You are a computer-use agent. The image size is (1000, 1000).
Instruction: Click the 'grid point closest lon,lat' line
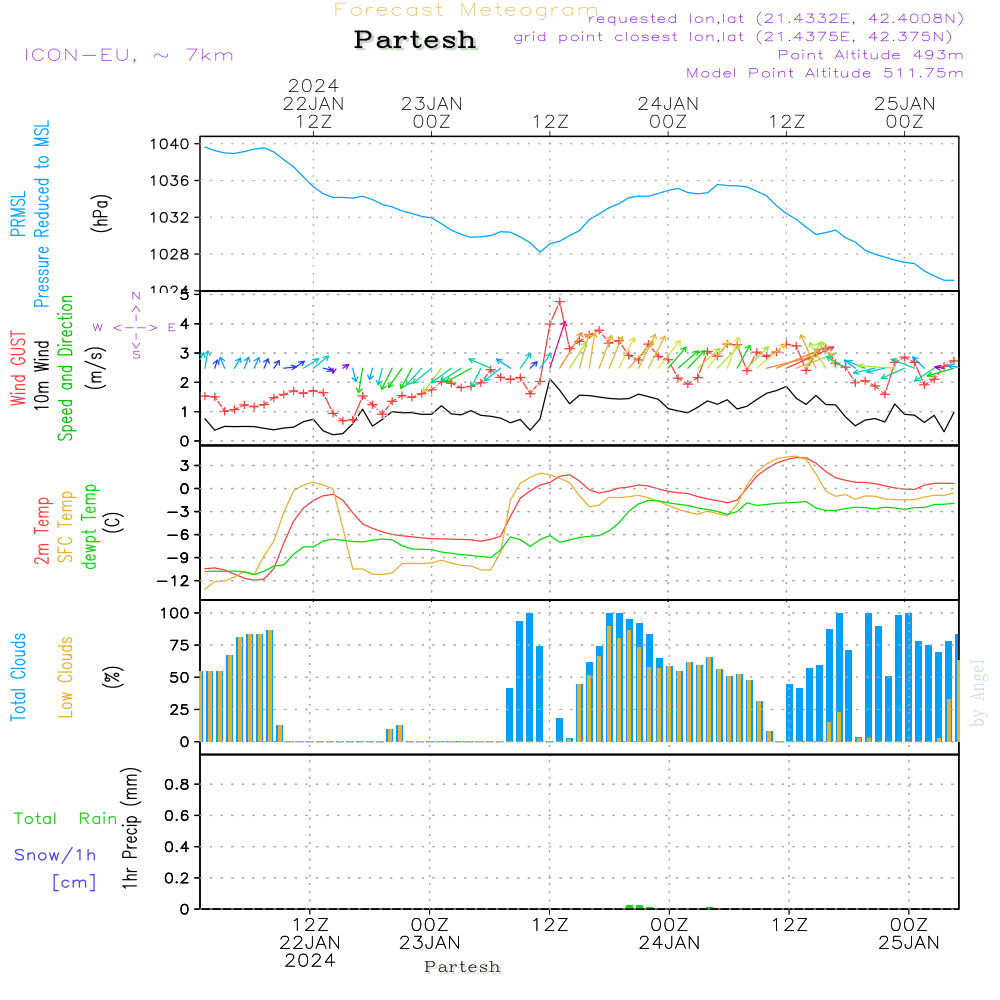pyautogui.click(x=733, y=37)
